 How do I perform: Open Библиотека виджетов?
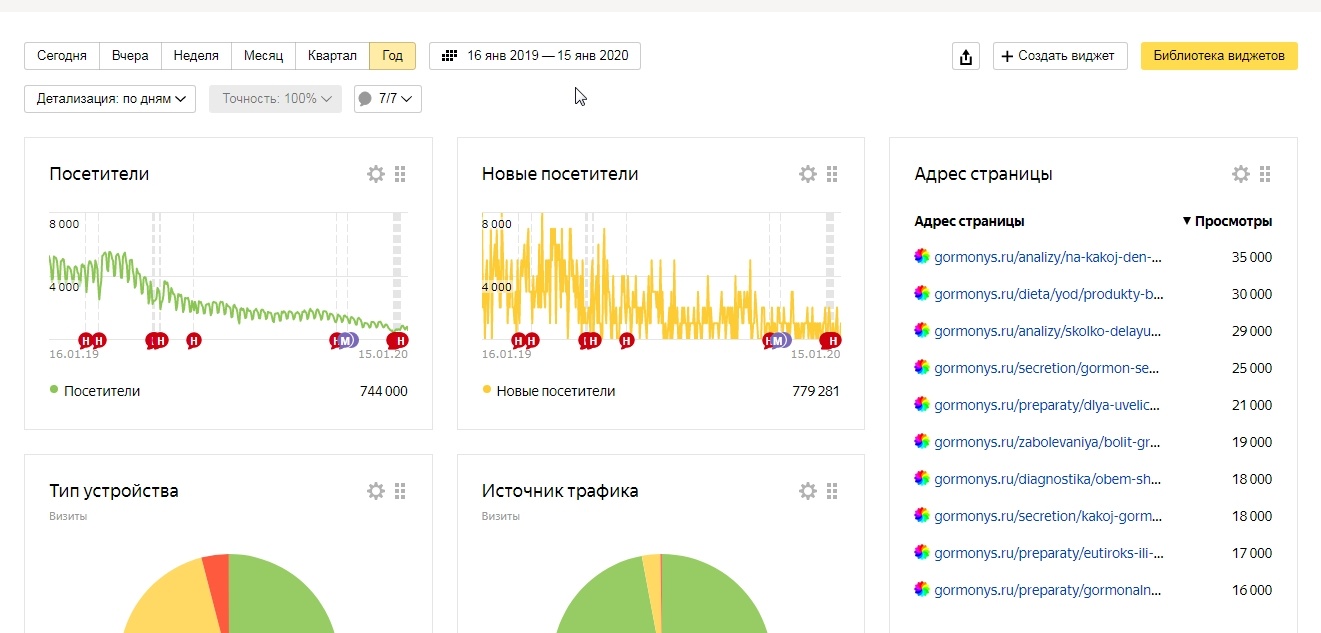pos(1219,56)
